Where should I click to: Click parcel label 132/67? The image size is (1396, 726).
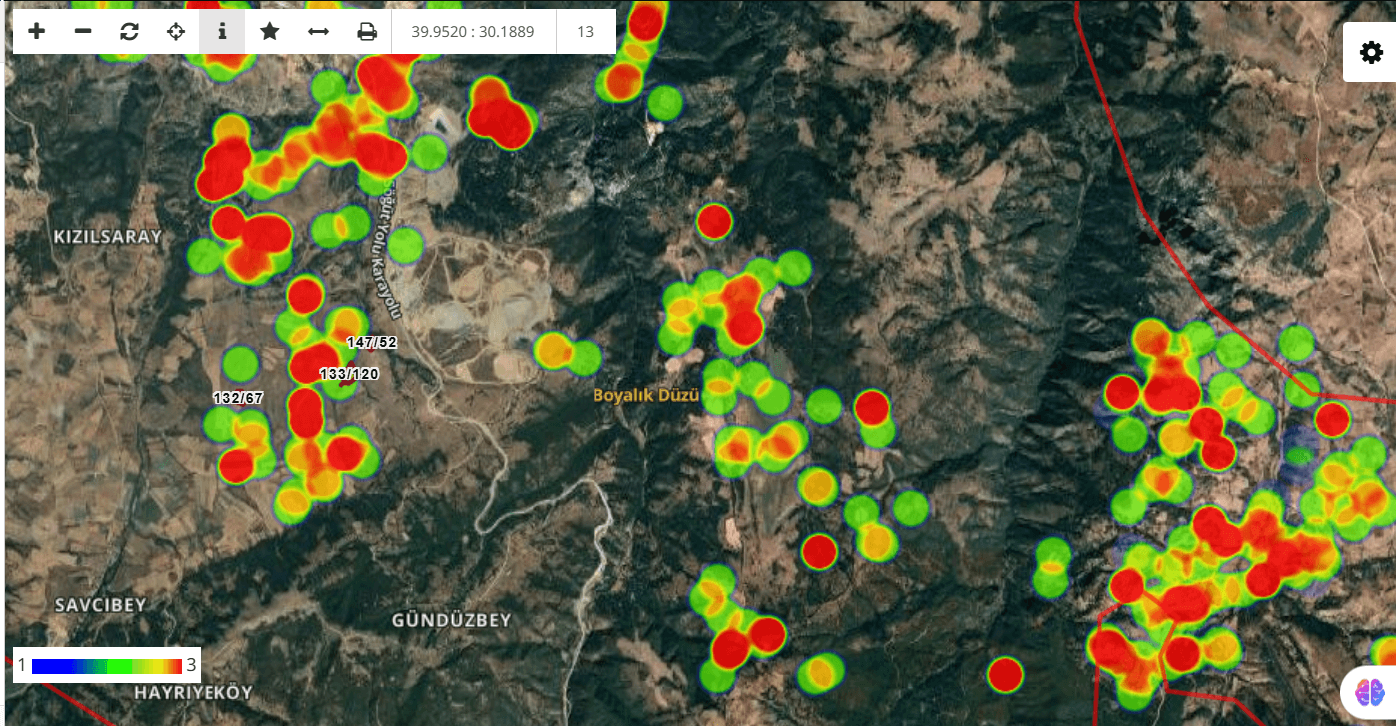click(238, 397)
